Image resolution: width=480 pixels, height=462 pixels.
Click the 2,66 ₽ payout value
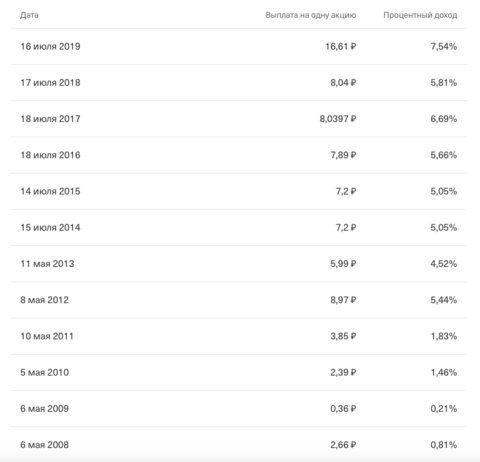coord(343,445)
